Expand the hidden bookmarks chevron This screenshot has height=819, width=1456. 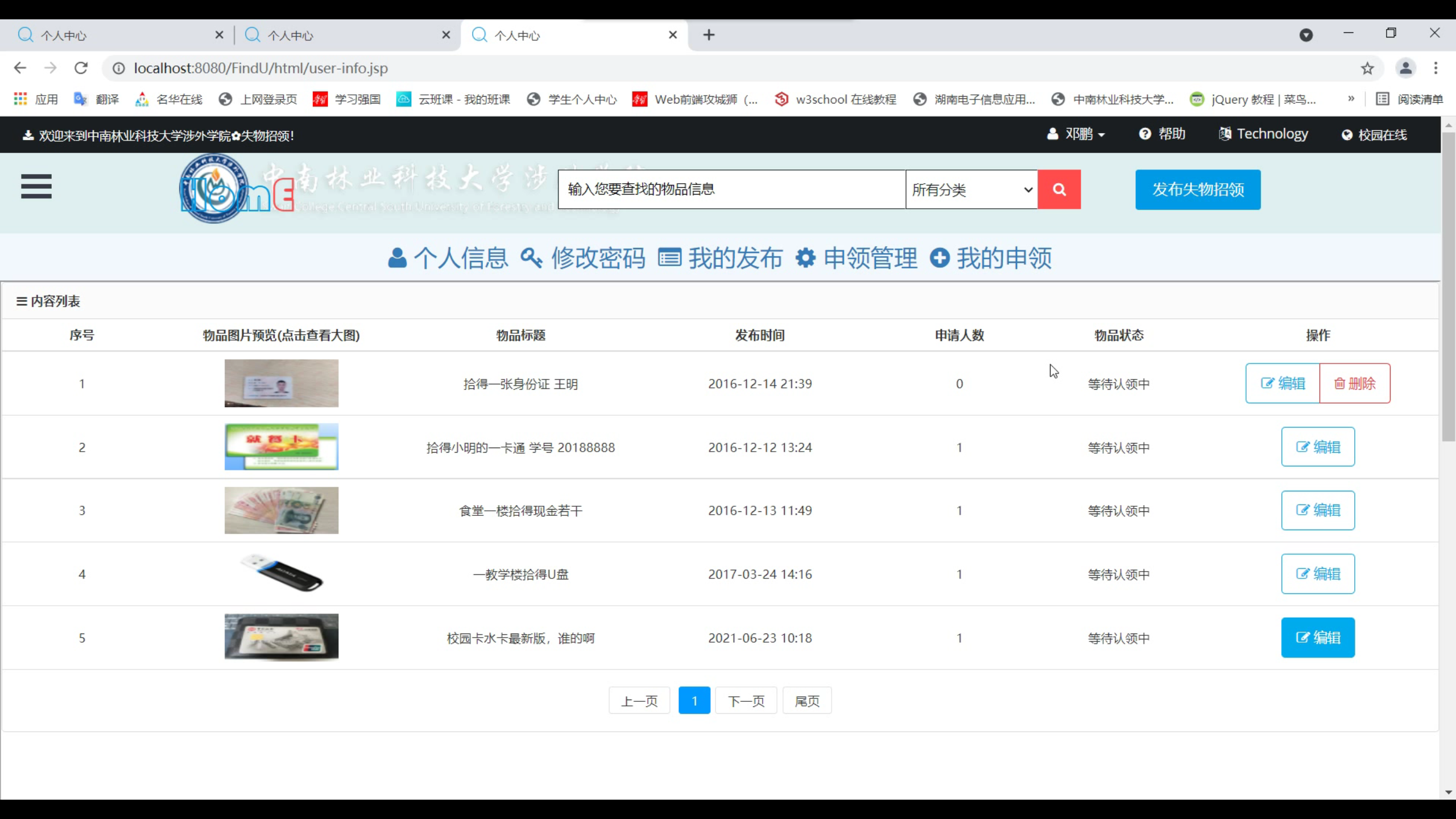[x=1351, y=99]
